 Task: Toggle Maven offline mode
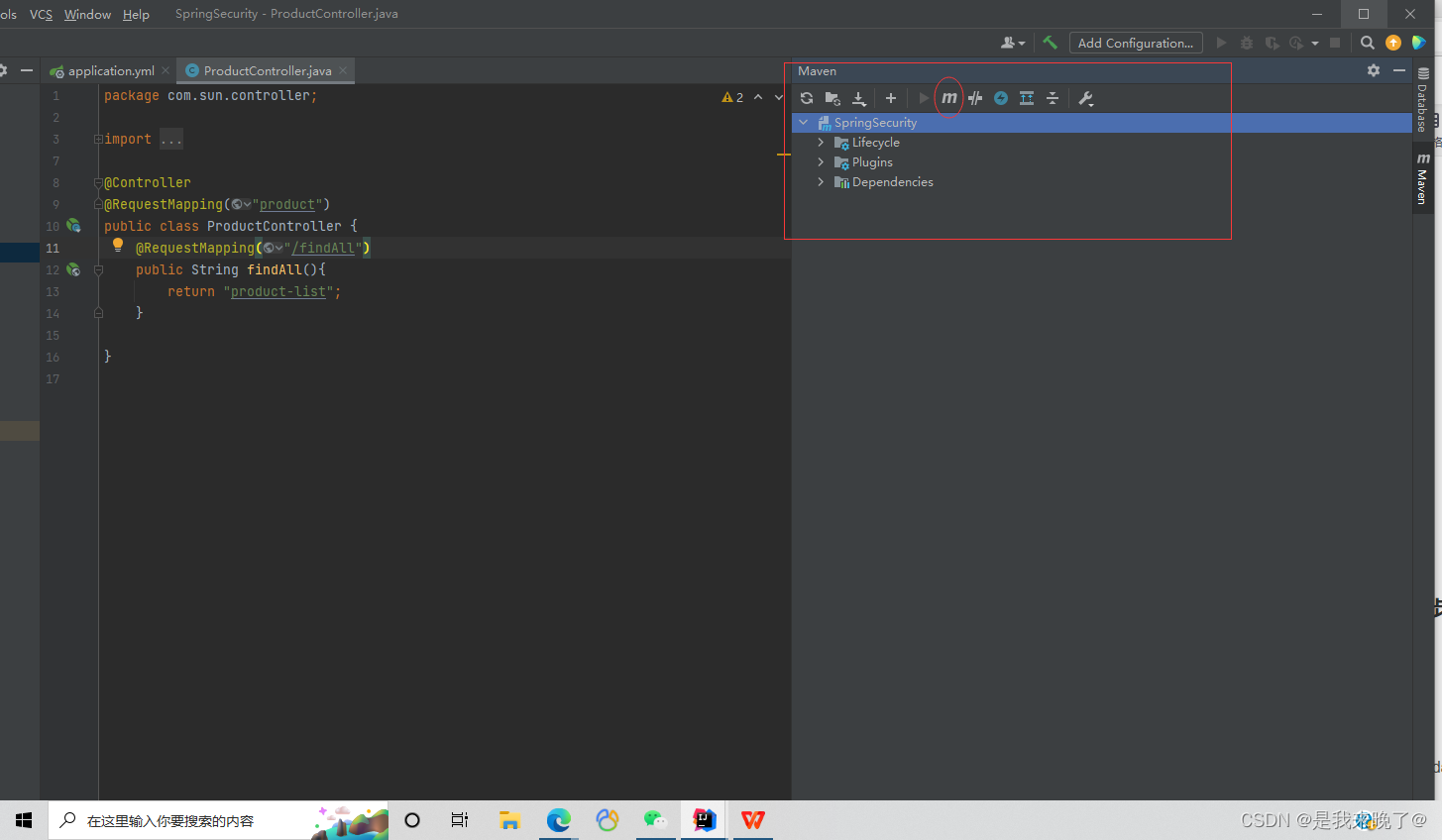(x=1001, y=97)
